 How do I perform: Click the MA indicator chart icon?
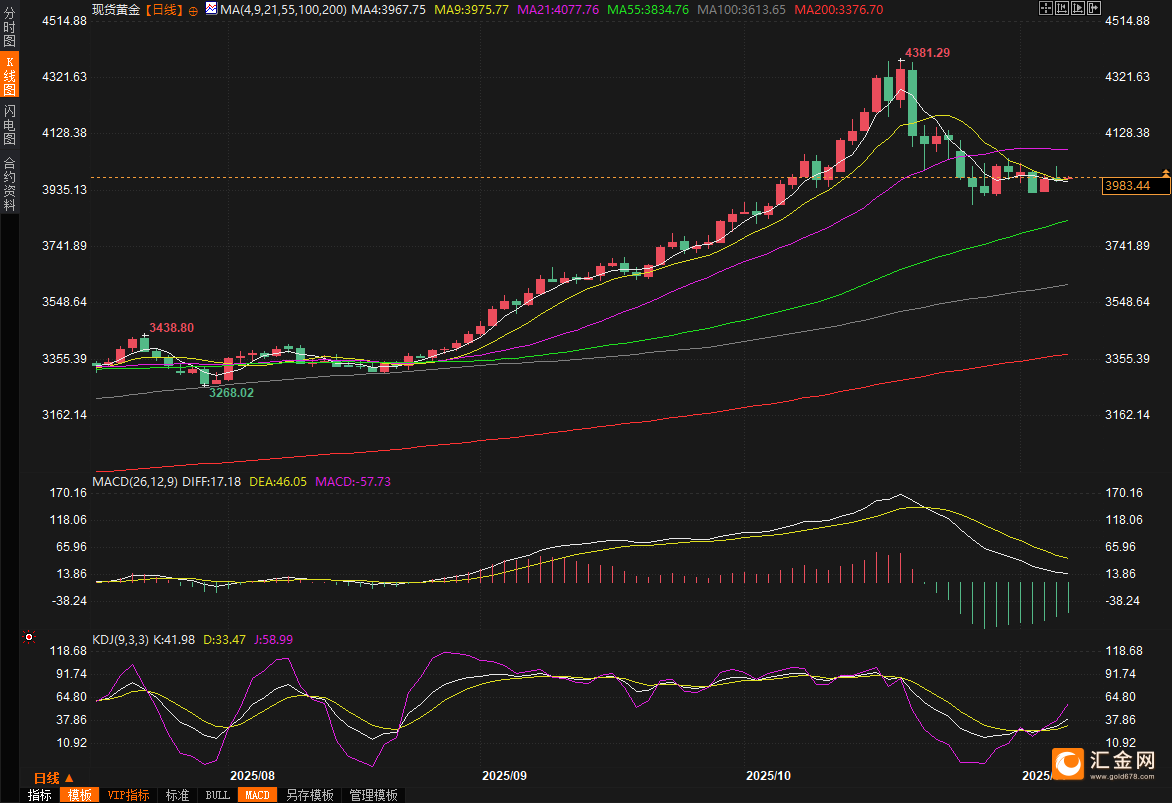pyautogui.click(x=210, y=9)
